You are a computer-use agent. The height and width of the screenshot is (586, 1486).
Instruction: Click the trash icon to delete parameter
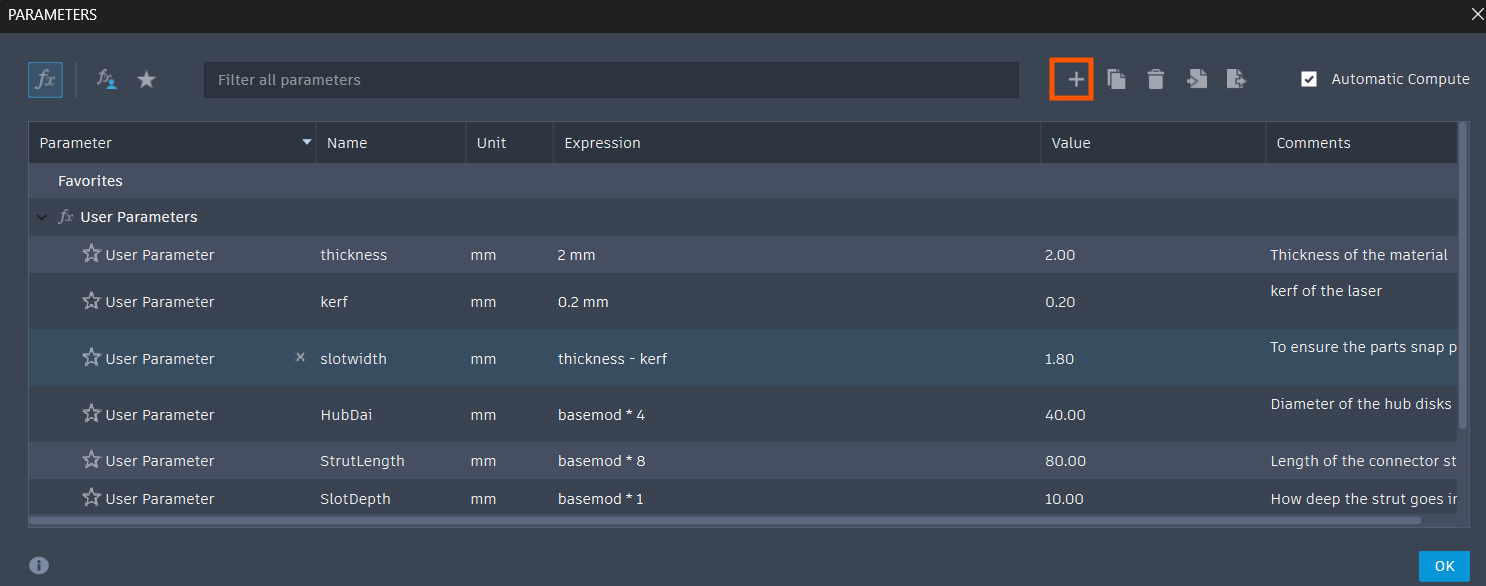[x=1156, y=80]
